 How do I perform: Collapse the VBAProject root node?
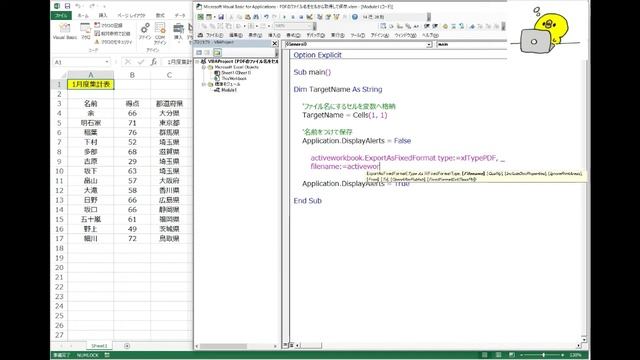click(x=197, y=61)
